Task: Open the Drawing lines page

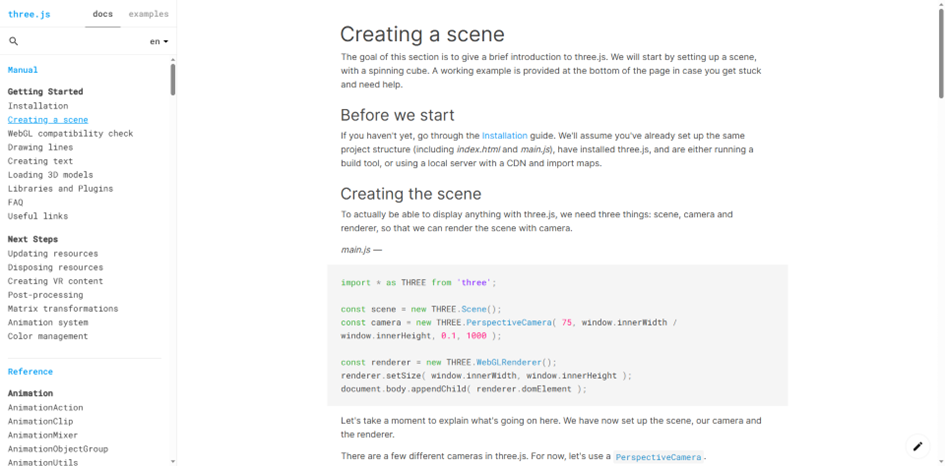Action: [40, 147]
